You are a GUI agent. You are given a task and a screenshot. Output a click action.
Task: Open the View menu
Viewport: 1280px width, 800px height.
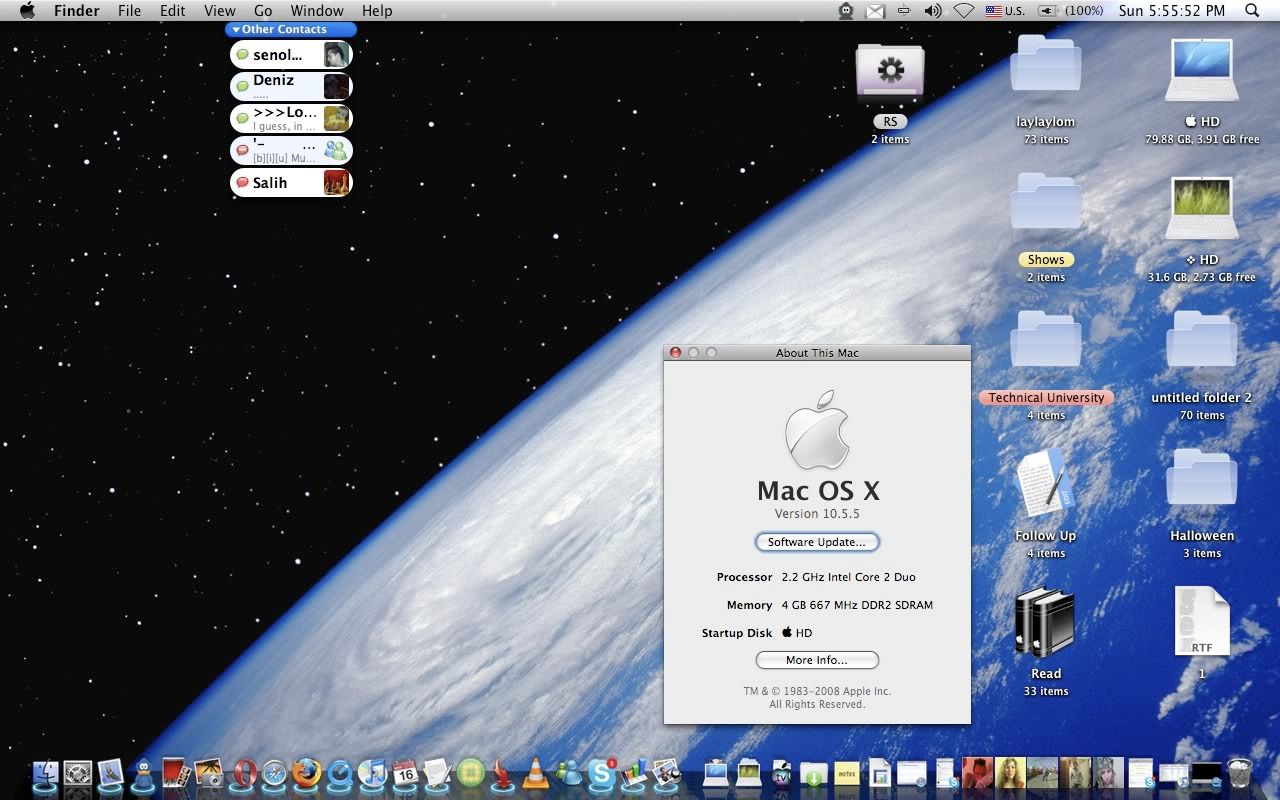[220, 11]
